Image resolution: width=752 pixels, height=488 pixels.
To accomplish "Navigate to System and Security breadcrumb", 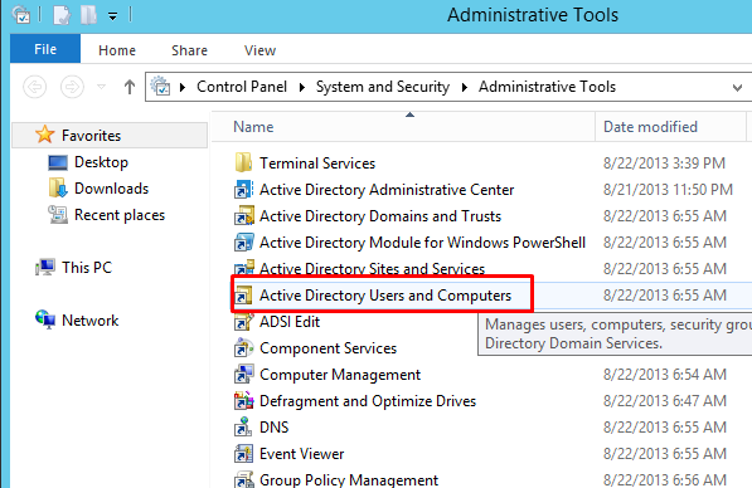I will point(382,87).
